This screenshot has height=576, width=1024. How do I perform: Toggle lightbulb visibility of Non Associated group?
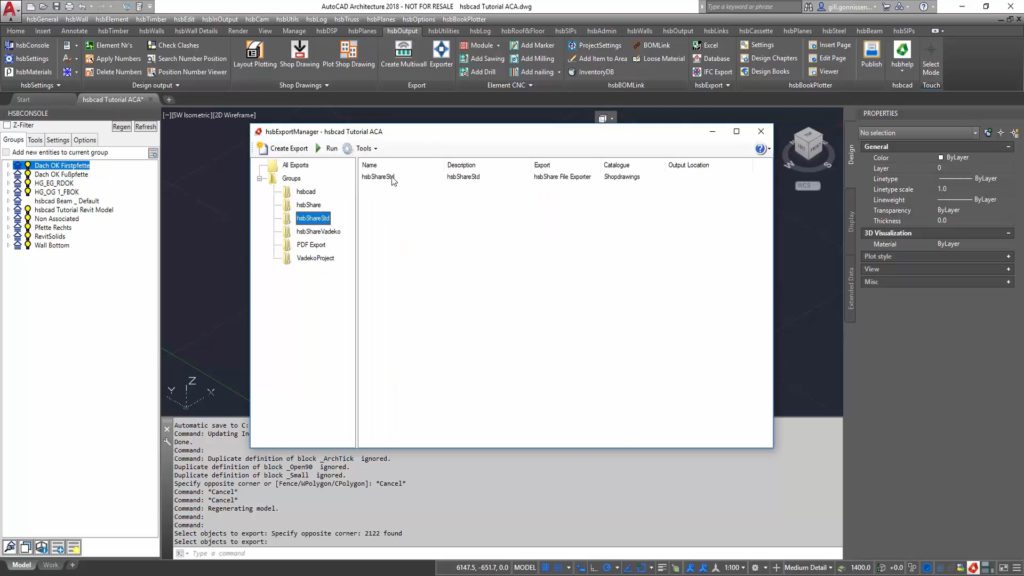pos(27,219)
